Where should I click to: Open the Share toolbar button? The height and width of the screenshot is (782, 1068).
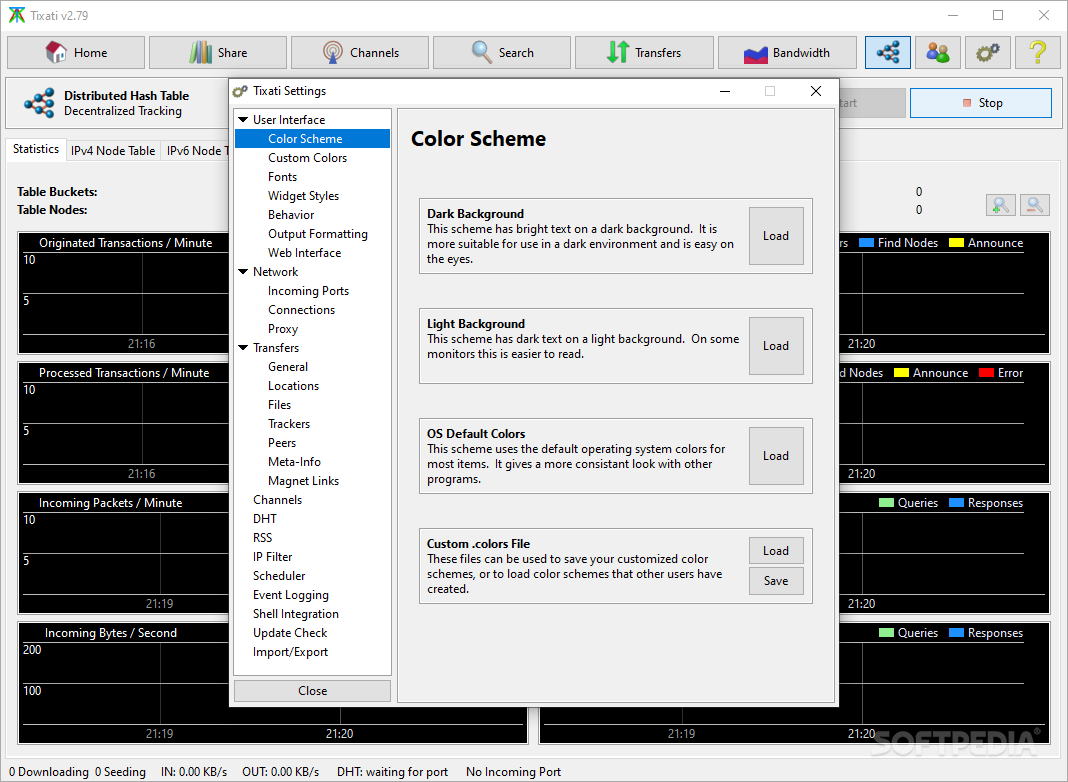[218, 52]
